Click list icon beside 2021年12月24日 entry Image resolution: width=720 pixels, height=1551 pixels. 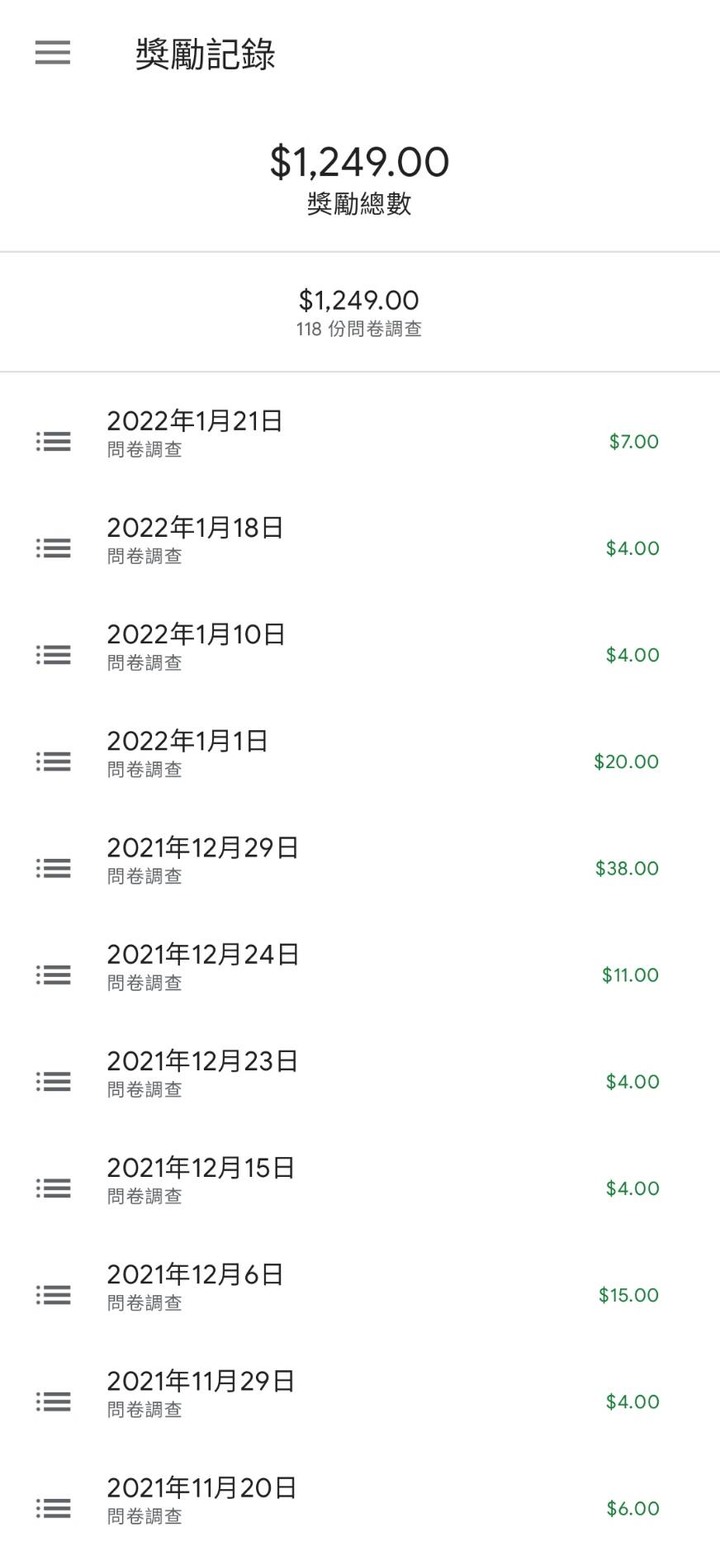click(x=53, y=975)
